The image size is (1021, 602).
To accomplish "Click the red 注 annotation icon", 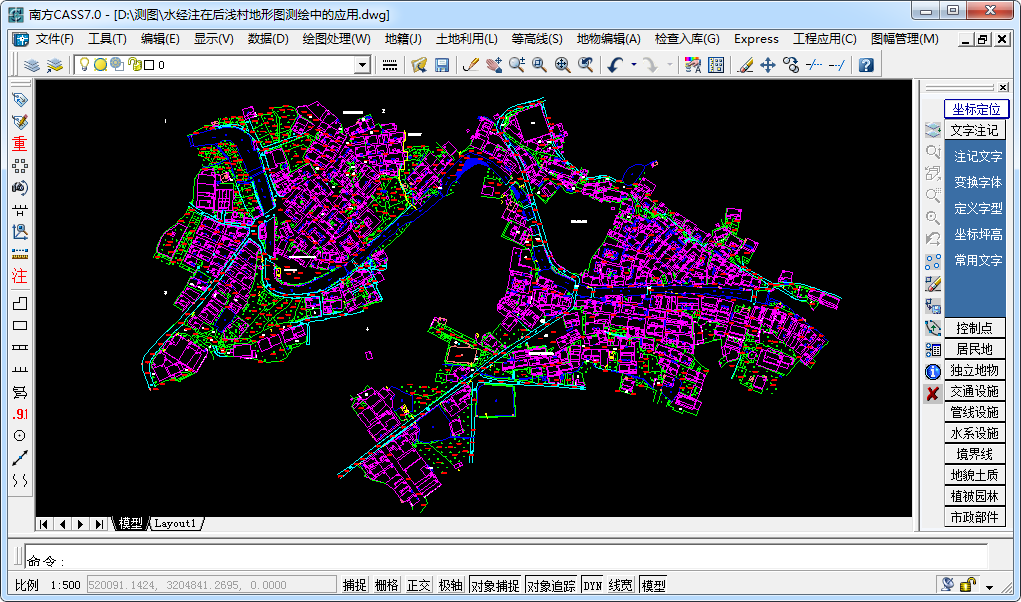I will tap(20, 276).
